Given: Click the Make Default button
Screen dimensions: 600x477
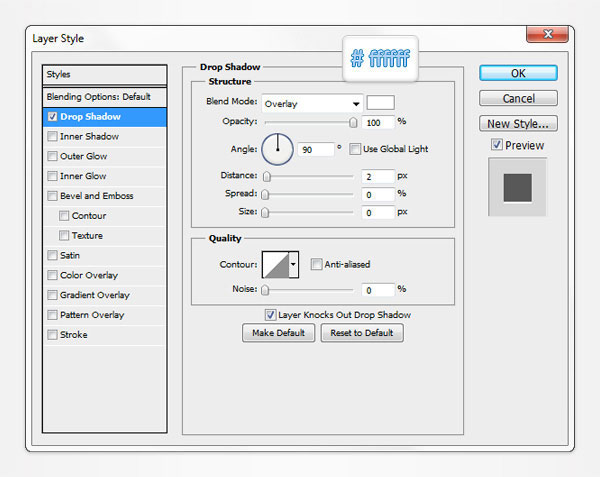Looking at the screenshot, I should [278, 333].
